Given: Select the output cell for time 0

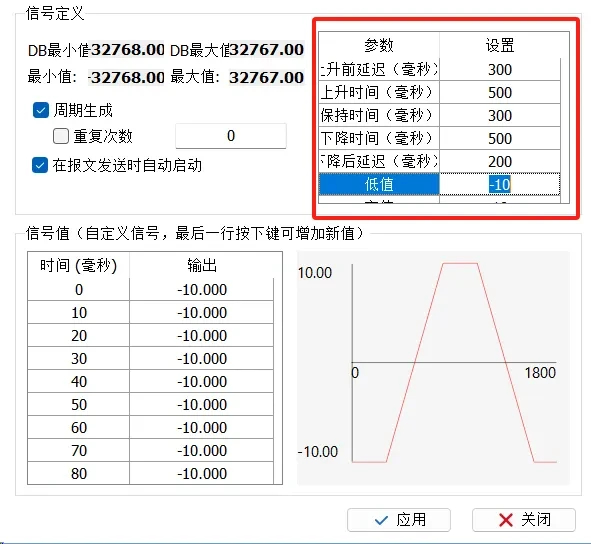Looking at the screenshot, I should (x=202, y=290).
